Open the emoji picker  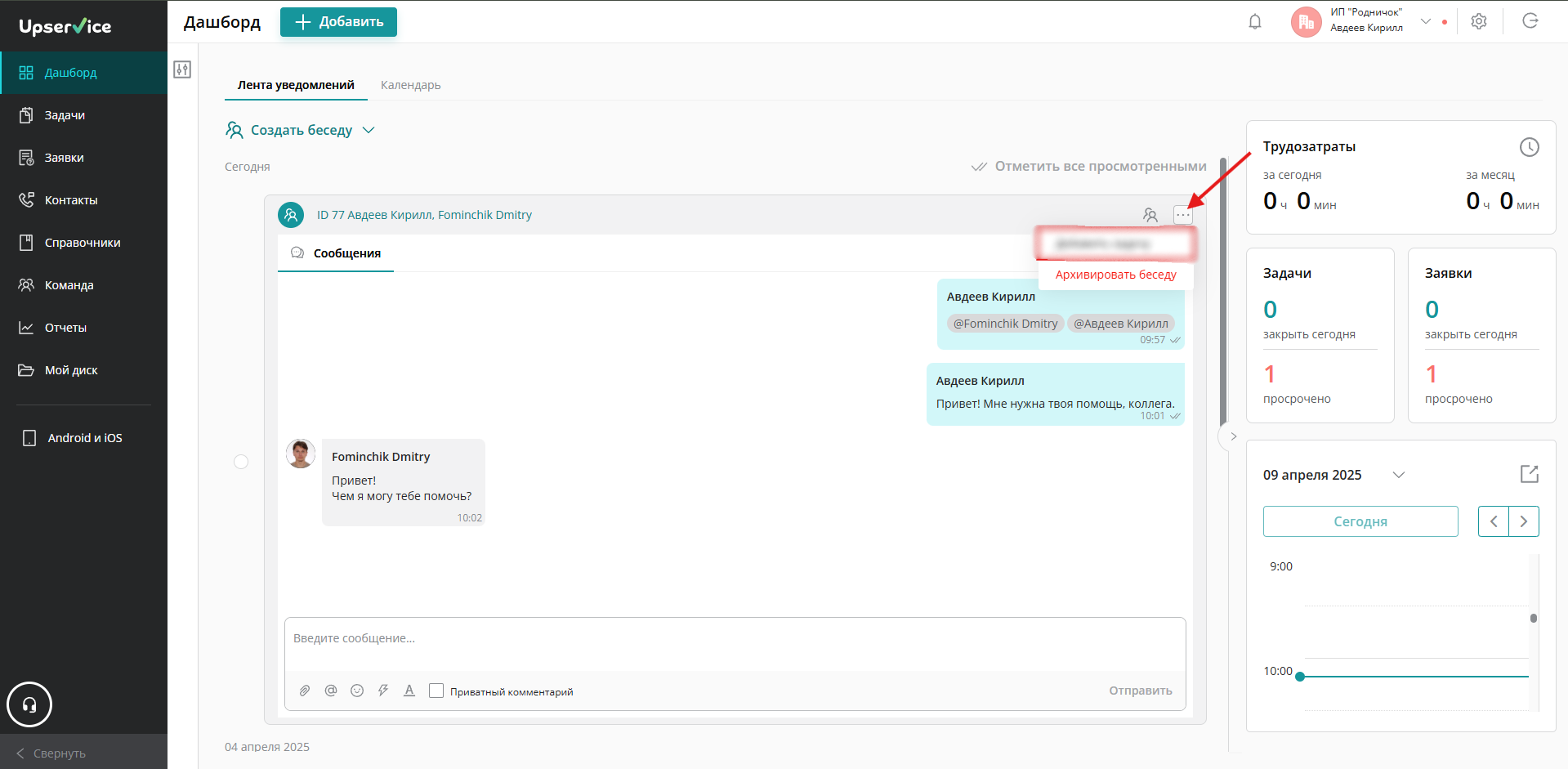pos(357,691)
